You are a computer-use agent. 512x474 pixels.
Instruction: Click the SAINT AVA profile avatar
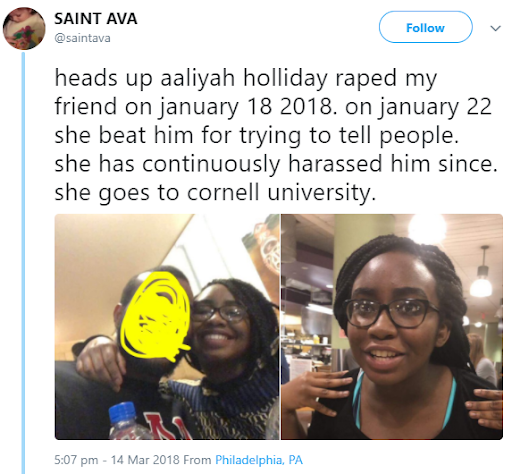[24, 28]
